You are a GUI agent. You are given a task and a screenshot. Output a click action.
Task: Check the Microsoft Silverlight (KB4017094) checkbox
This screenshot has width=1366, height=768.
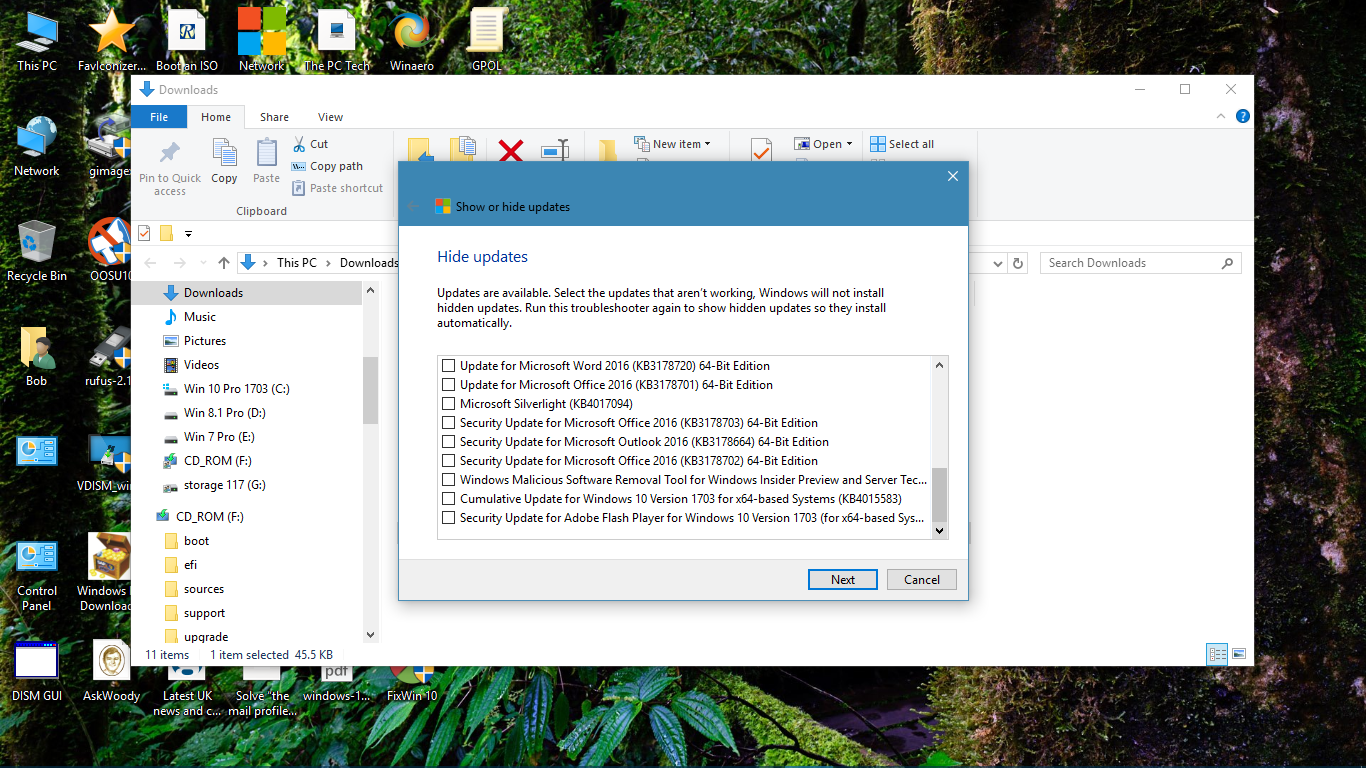click(448, 404)
